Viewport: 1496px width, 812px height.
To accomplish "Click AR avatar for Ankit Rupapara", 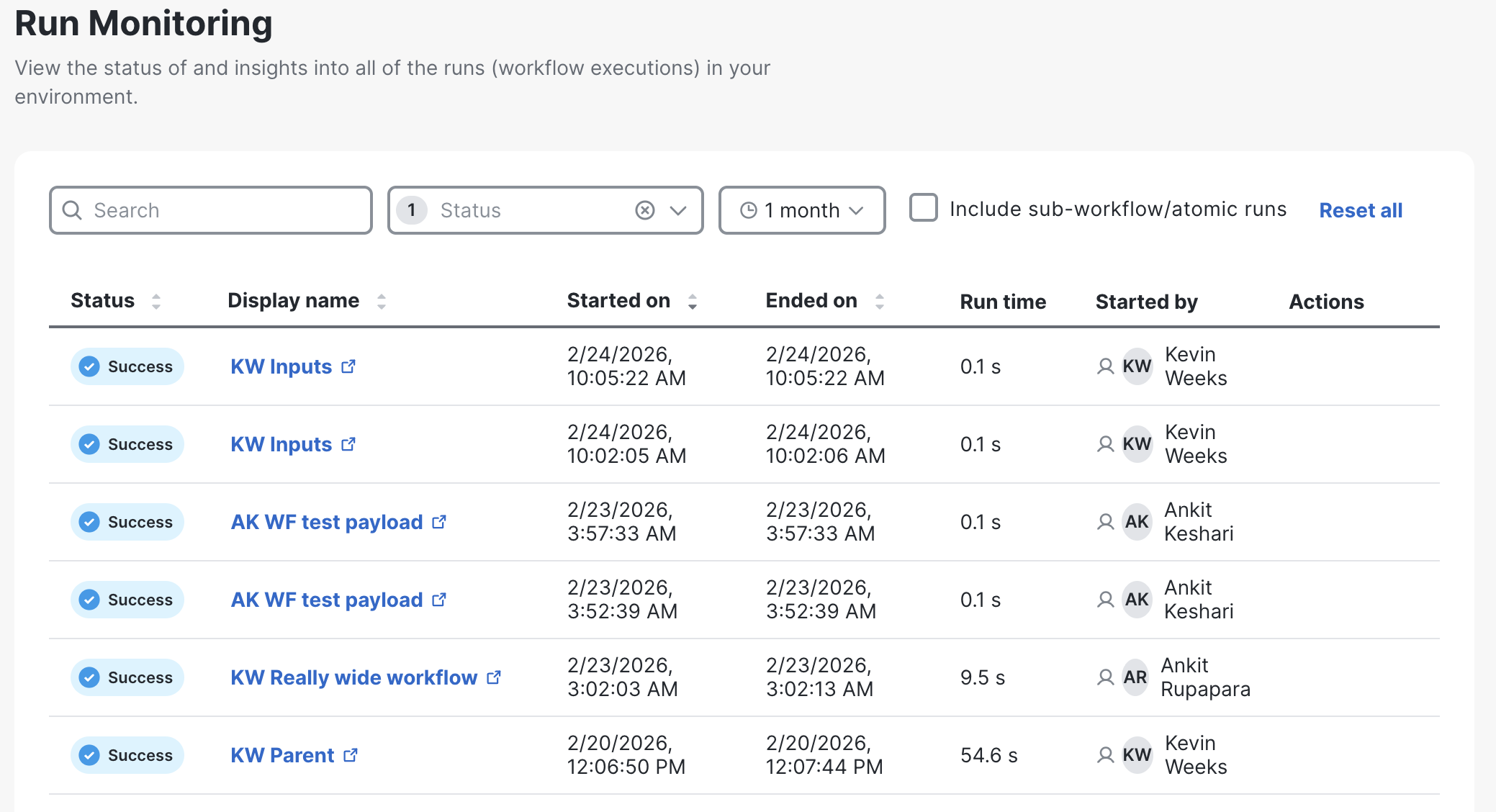I will point(1135,677).
